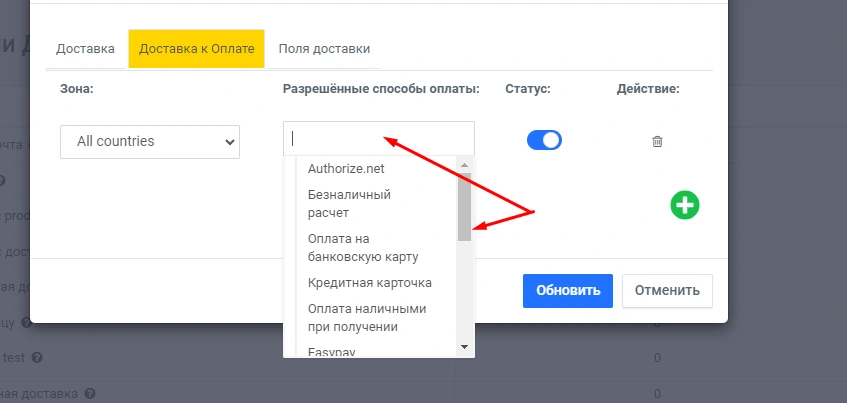The width and height of the screenshot is (847, 403).
Task: Select Кредитная карточка in the list
Action: click(370, 283)
